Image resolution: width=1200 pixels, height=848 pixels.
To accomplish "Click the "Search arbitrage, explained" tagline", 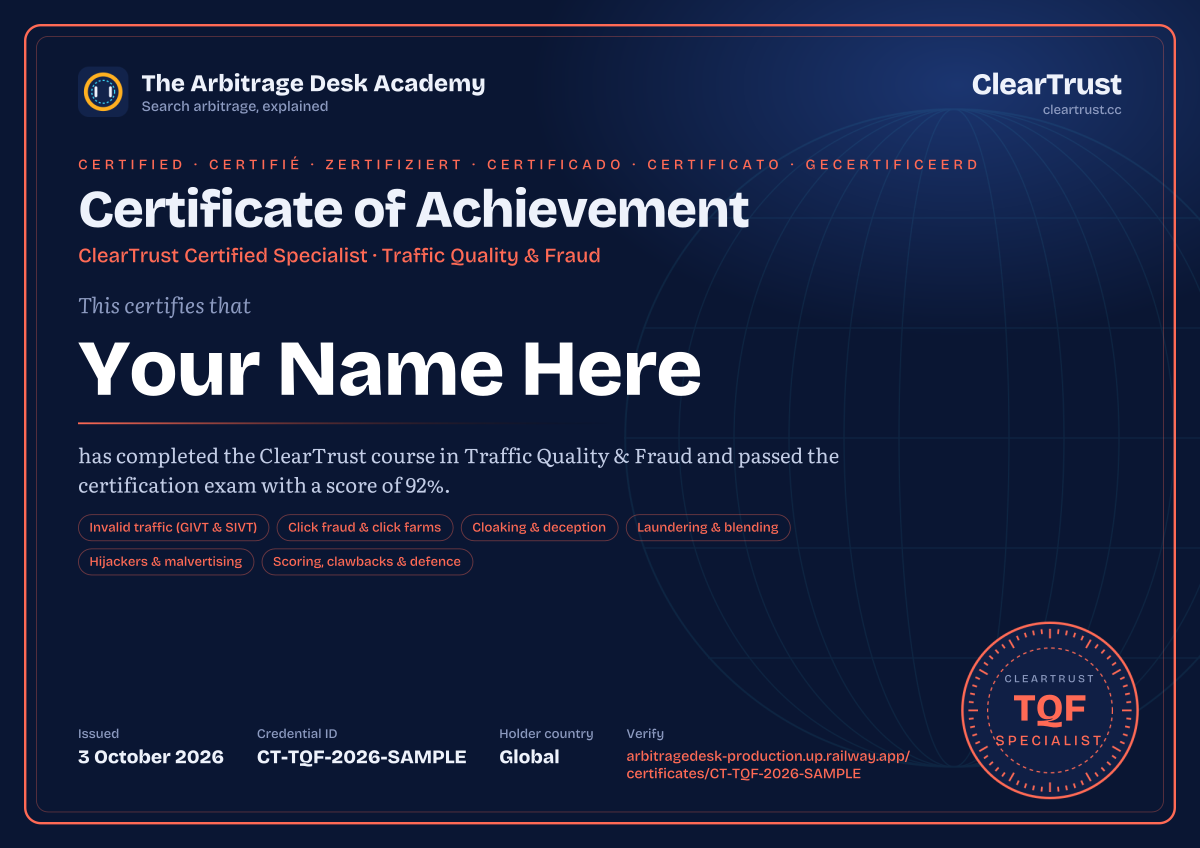I will click(235, 106).
